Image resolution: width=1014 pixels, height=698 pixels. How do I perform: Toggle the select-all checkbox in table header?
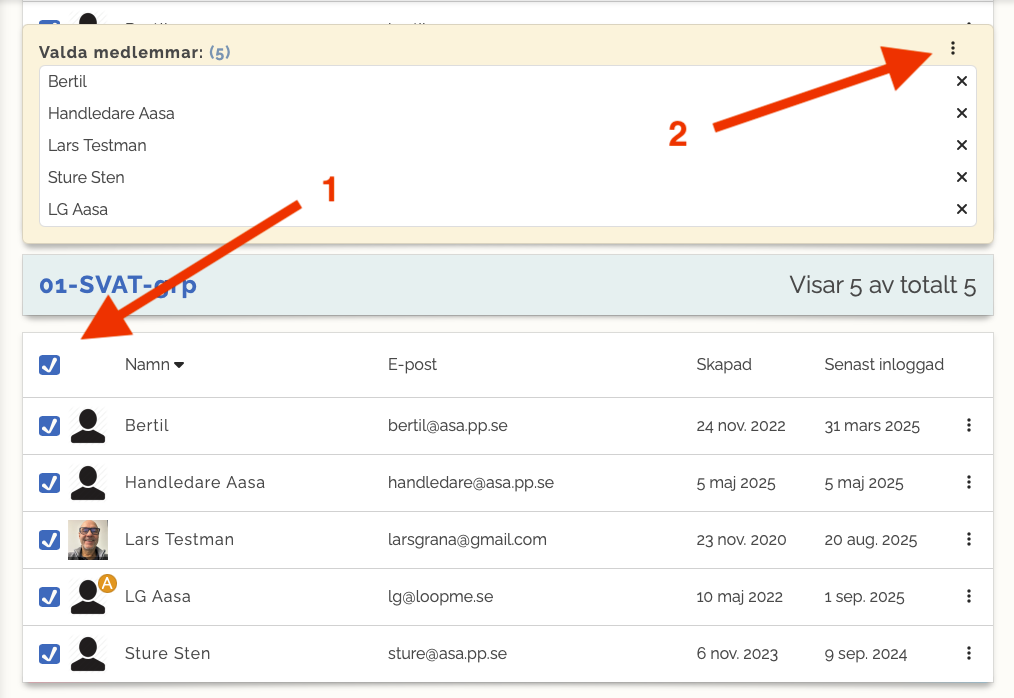point(50,365)
